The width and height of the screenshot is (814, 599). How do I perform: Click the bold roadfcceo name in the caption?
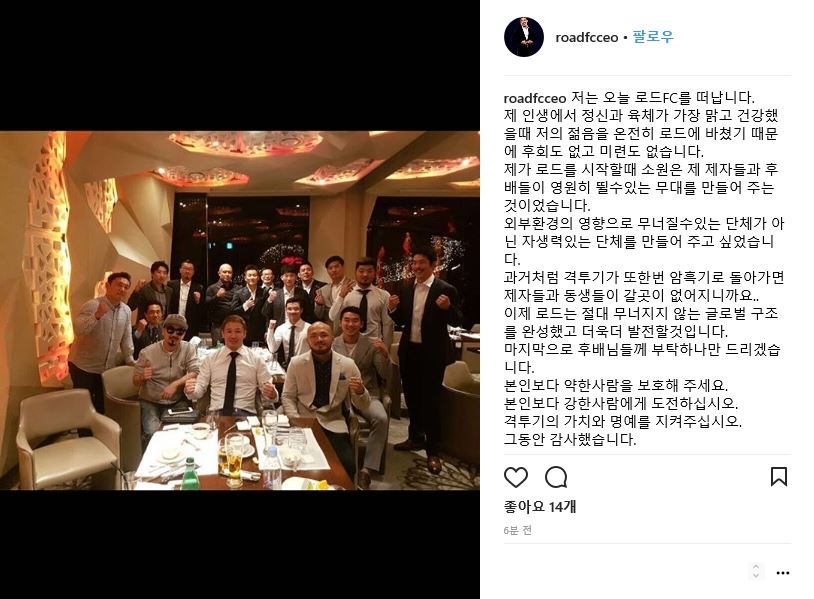pyautogui.click(x=535, y=98)
